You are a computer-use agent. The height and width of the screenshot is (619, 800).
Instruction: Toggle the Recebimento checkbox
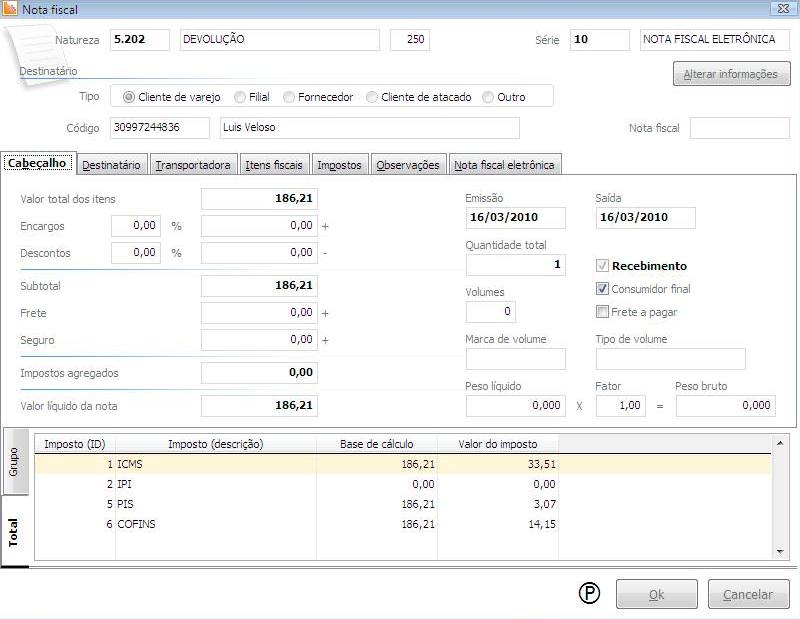[602, 265]
